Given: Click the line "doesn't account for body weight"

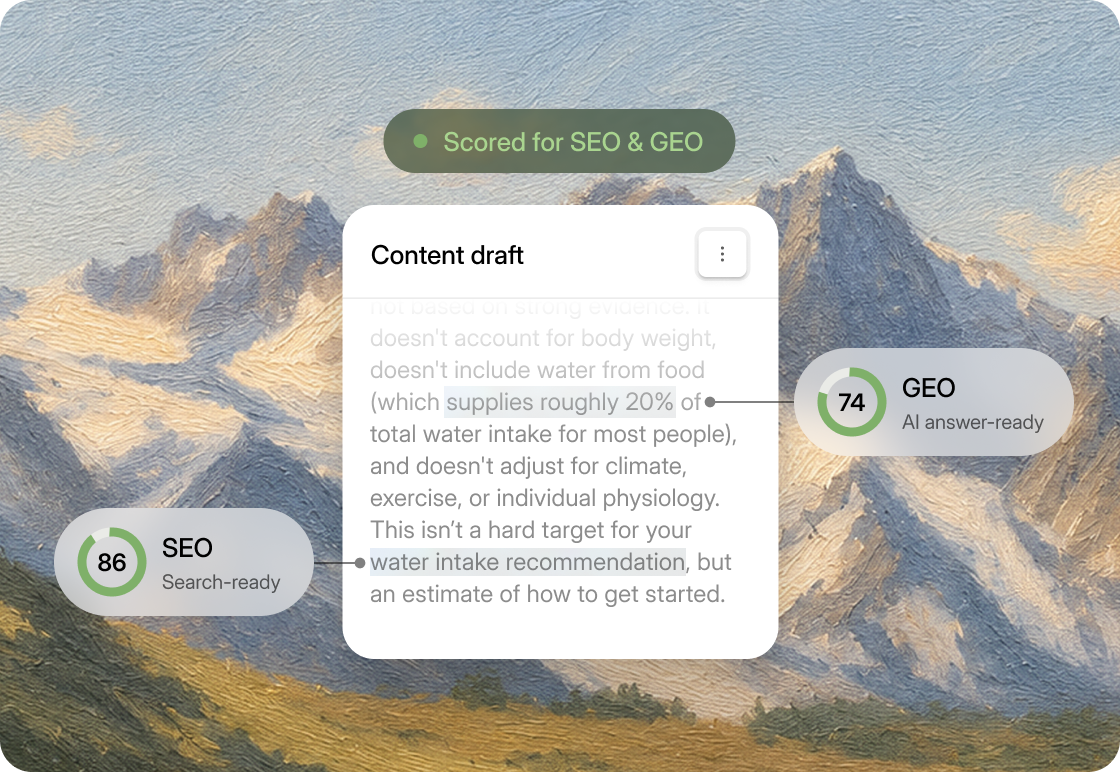Looking at the screenshot, I should [543, 338].
